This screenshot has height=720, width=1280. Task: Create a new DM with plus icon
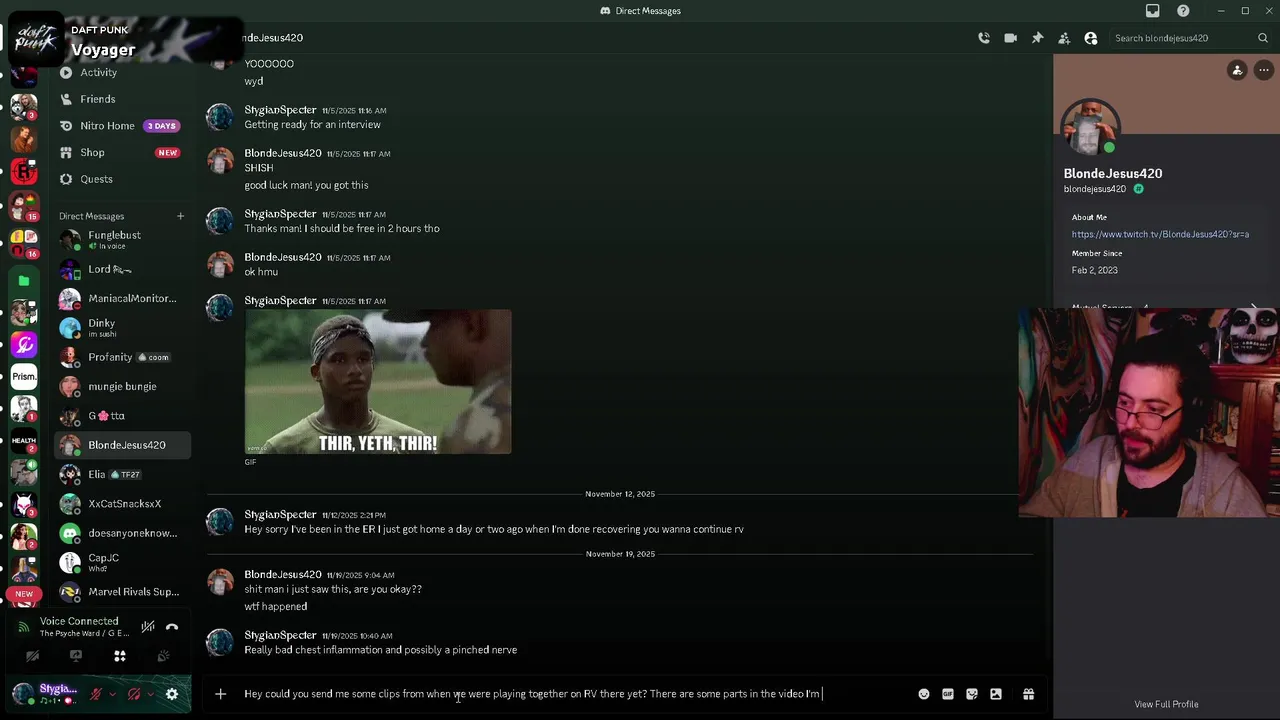click(181, 216)
